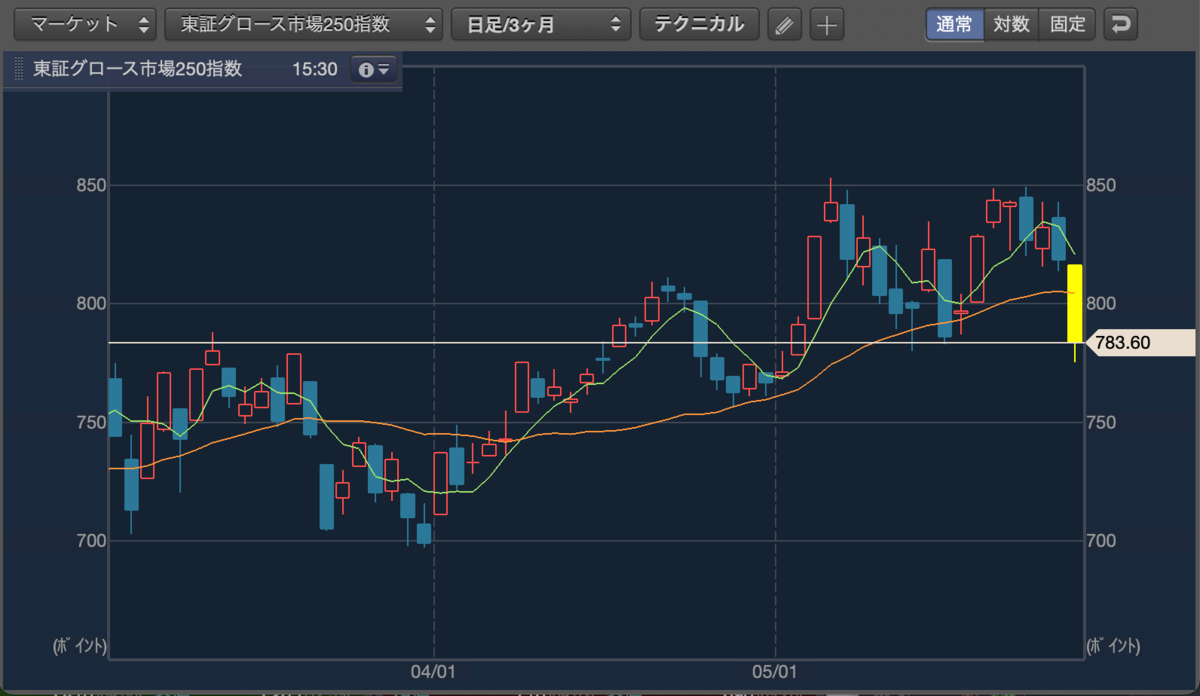Open the info dropdown beside 15:30

coord(374,70)
